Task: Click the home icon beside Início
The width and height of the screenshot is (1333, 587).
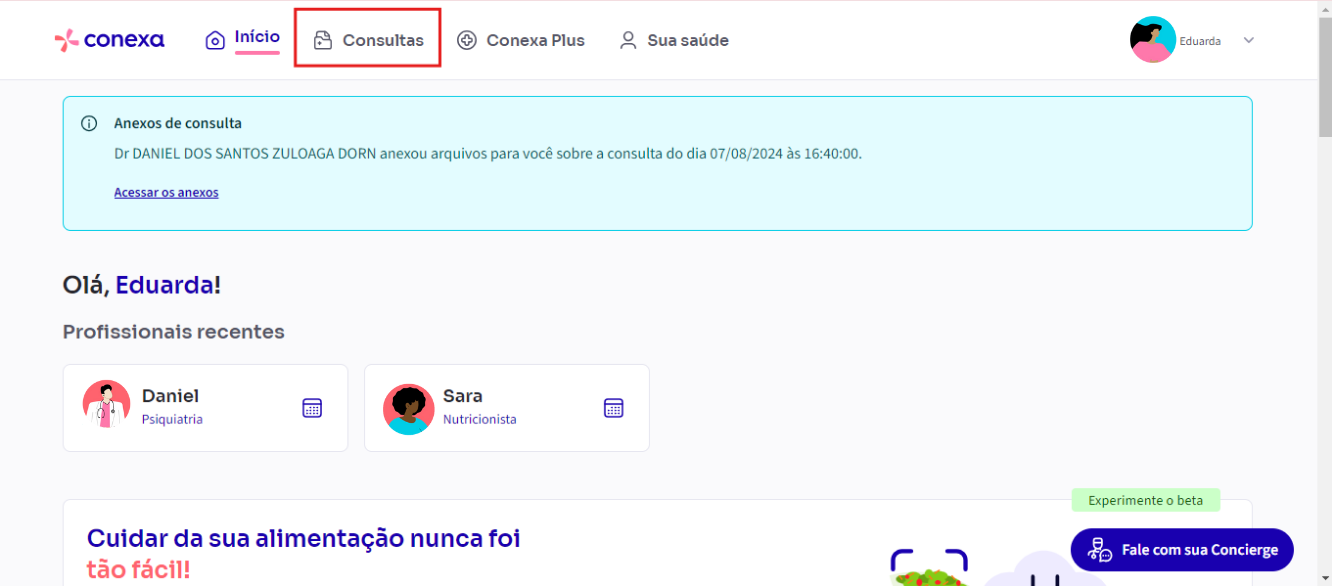Action: click(215, 40)
